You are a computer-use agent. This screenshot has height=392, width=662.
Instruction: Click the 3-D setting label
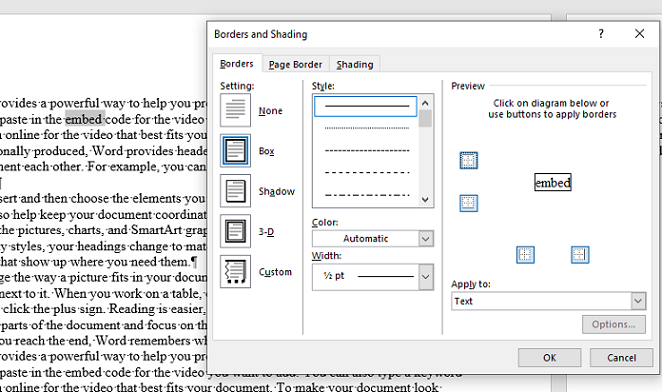(266, 231)
